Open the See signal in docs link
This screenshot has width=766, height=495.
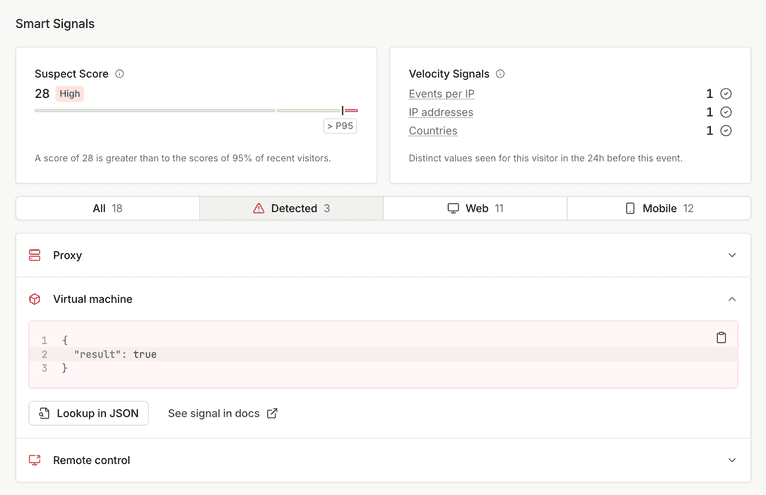222,413
